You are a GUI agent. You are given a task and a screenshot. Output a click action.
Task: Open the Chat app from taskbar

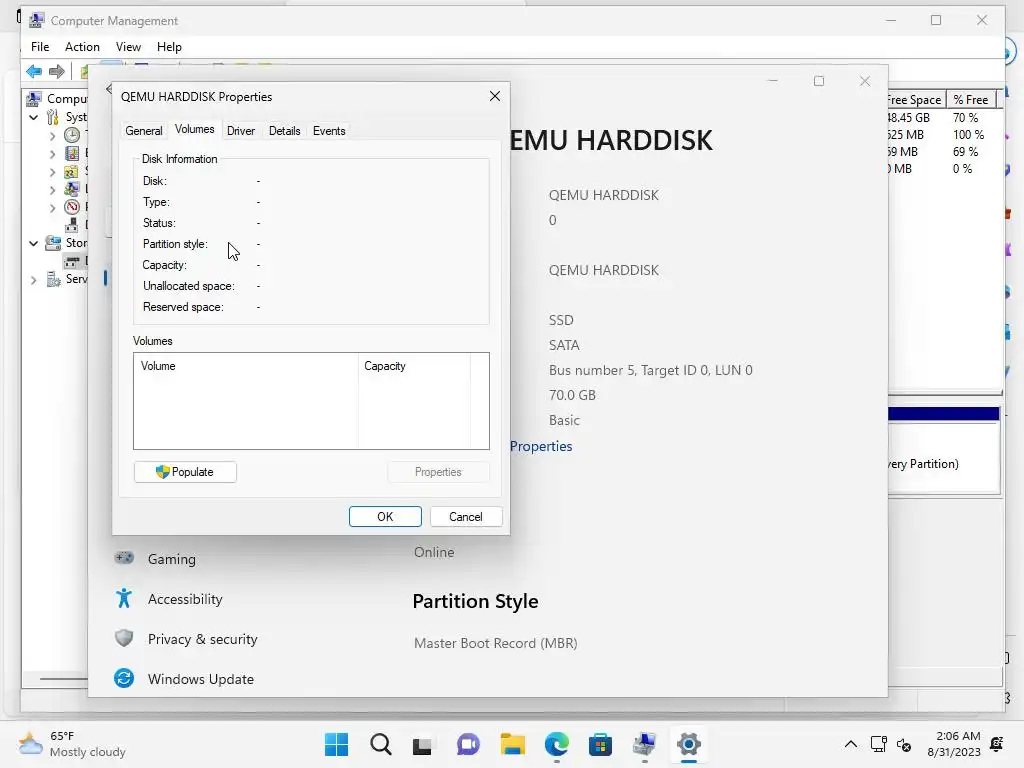(468, 744)
